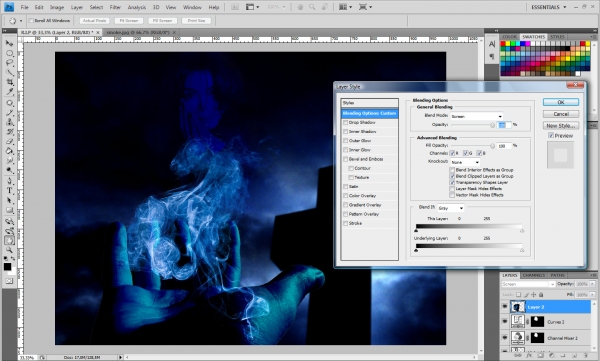This screenshot has width=600, height=361.
Task: Click the New Style button
Action: (561, 126)
